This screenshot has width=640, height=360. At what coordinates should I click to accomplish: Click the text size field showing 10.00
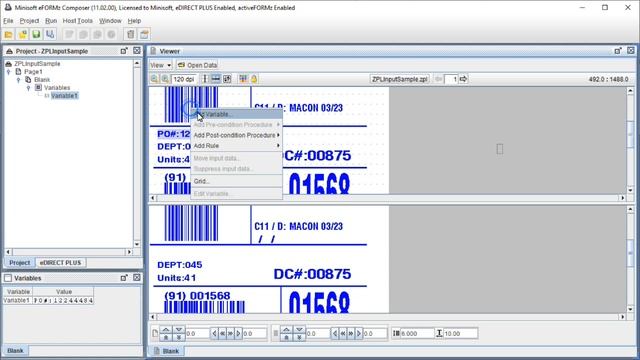(460, 334)
